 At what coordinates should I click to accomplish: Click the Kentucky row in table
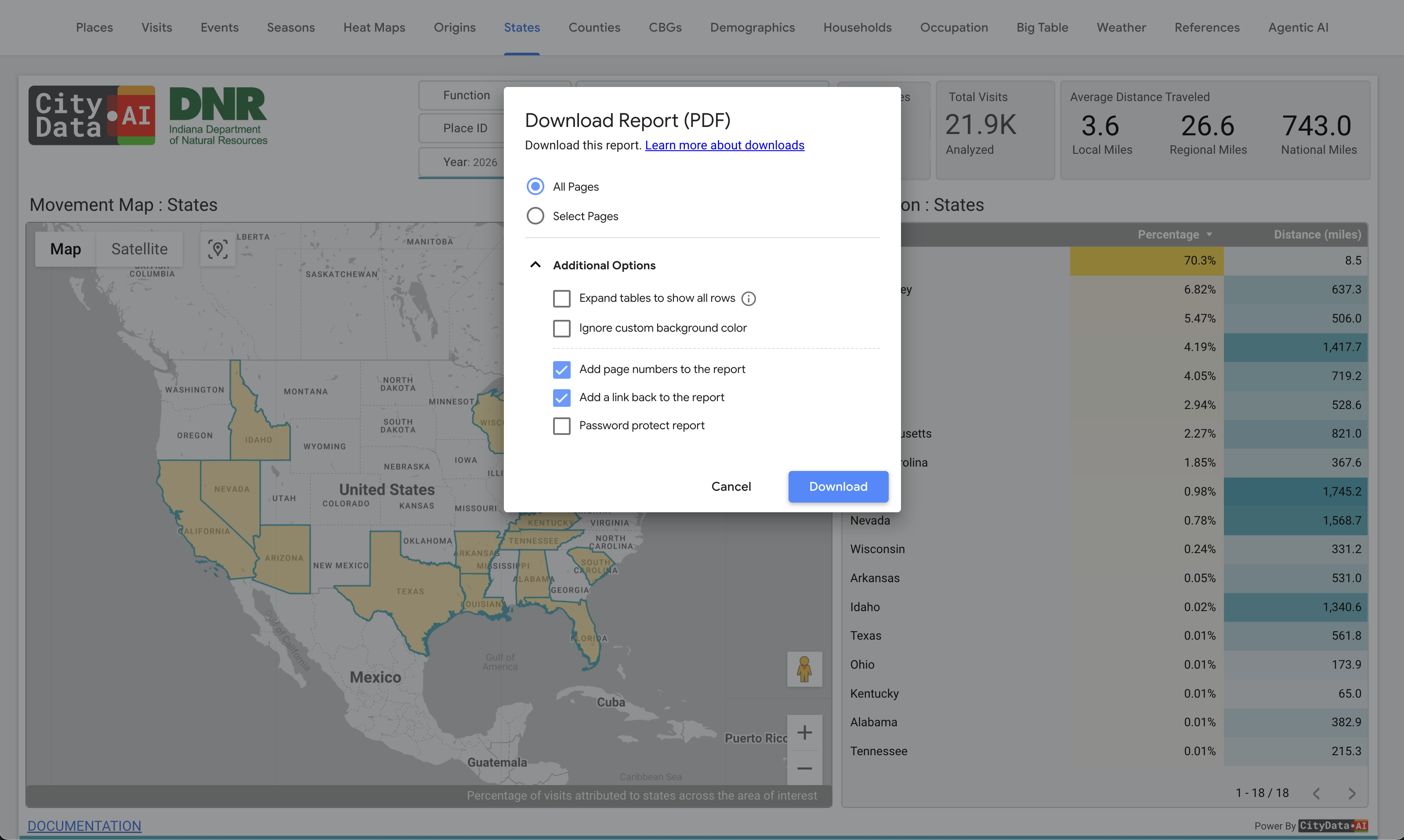coord(1105,693)
